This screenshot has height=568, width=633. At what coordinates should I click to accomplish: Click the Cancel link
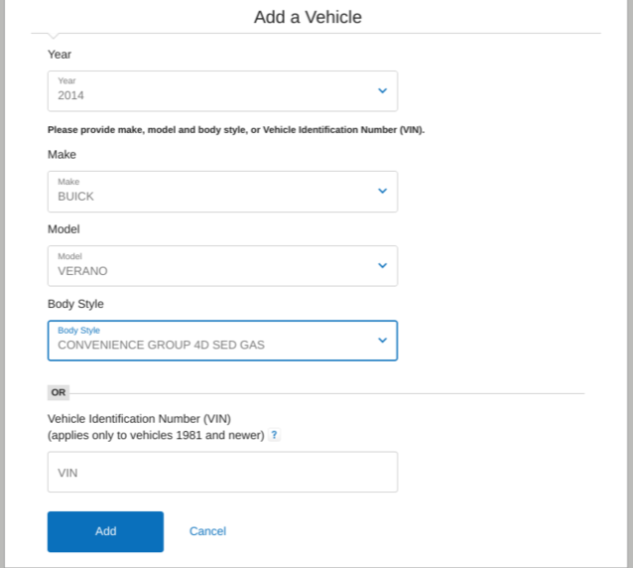208,531
